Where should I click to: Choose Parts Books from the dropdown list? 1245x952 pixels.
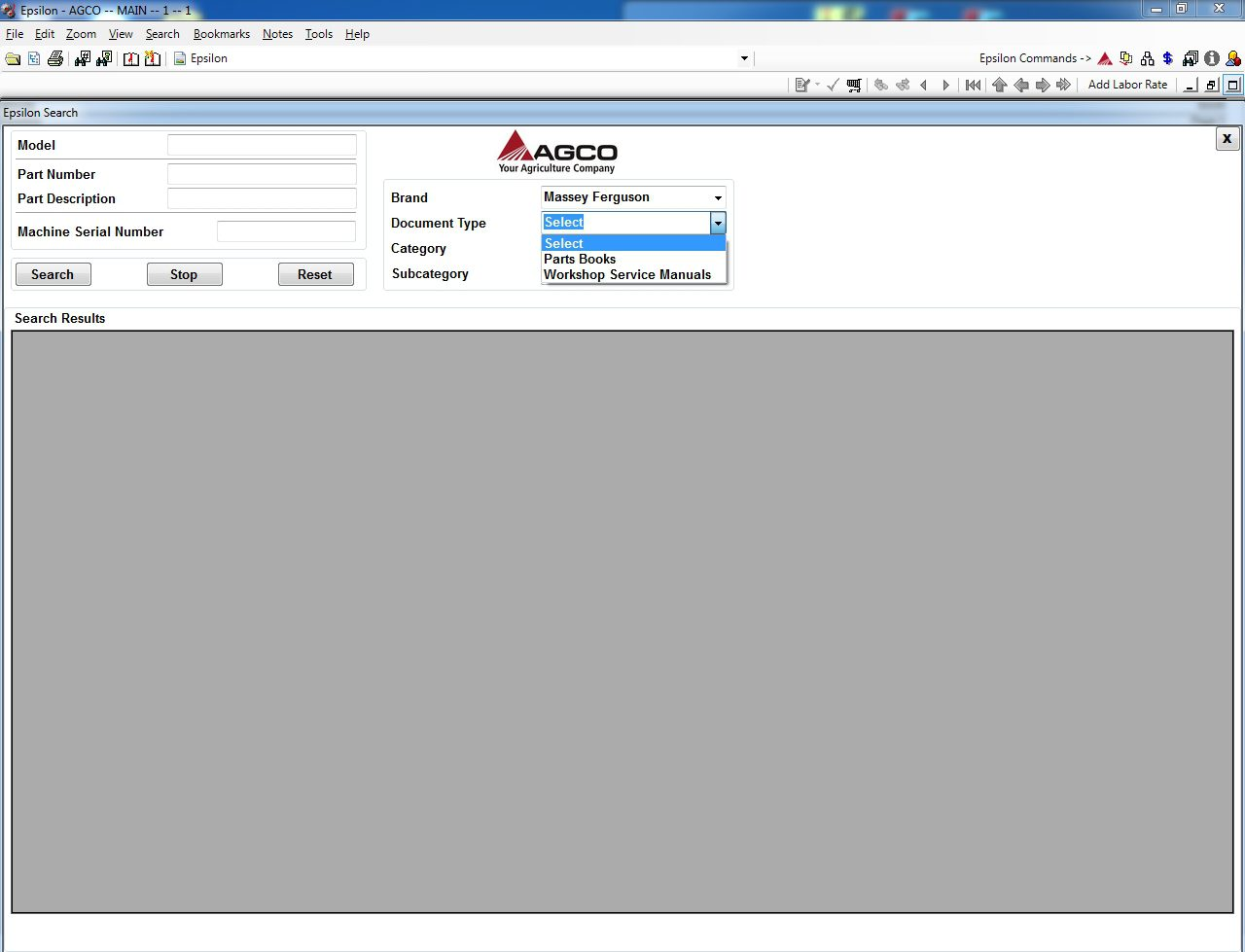[x=580, y=260]
